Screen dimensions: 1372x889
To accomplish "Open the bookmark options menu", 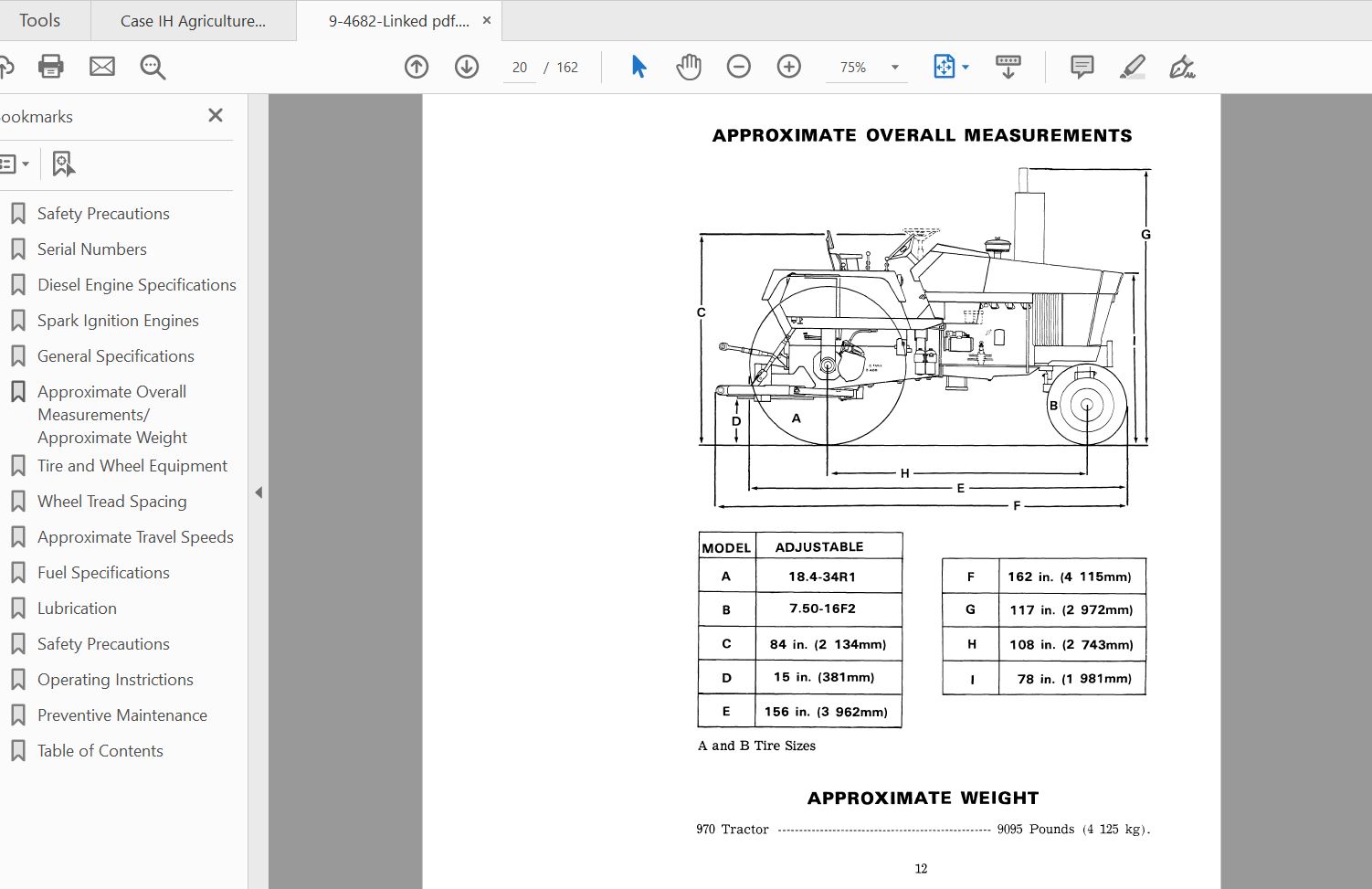I will [x=13, y=164].
